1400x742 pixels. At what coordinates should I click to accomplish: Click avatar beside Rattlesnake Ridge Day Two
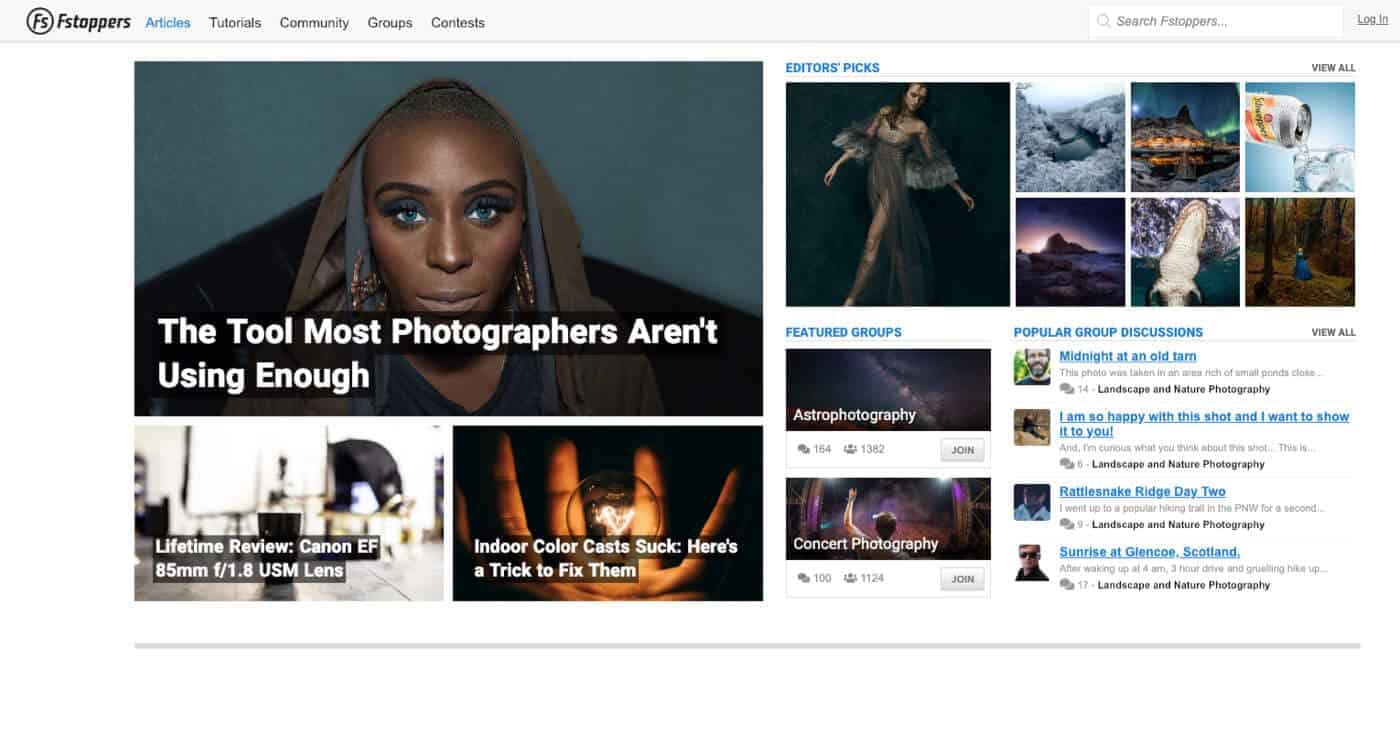(1032, 502)
